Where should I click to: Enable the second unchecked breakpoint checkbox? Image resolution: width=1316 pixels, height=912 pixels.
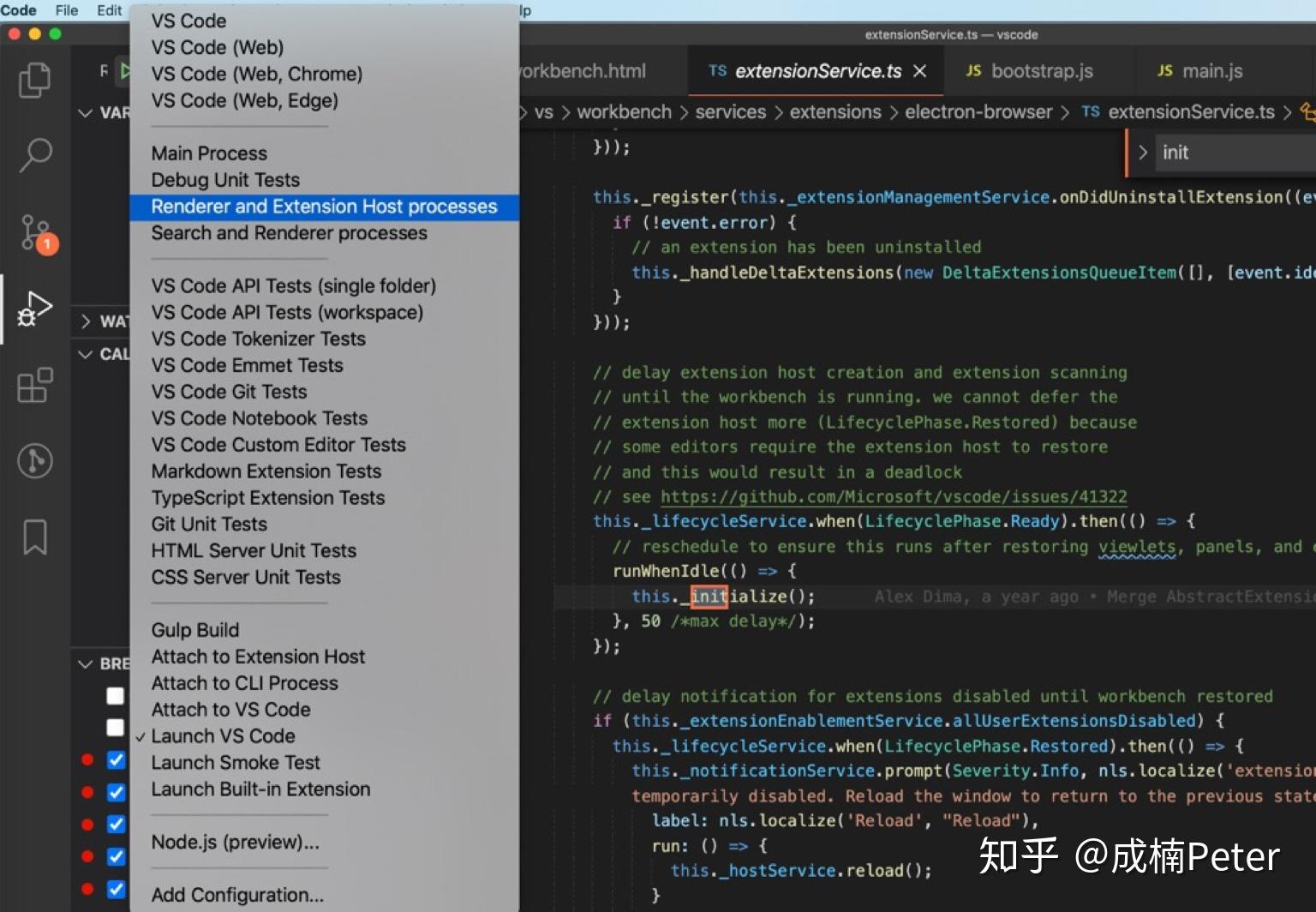click(116, 728)
